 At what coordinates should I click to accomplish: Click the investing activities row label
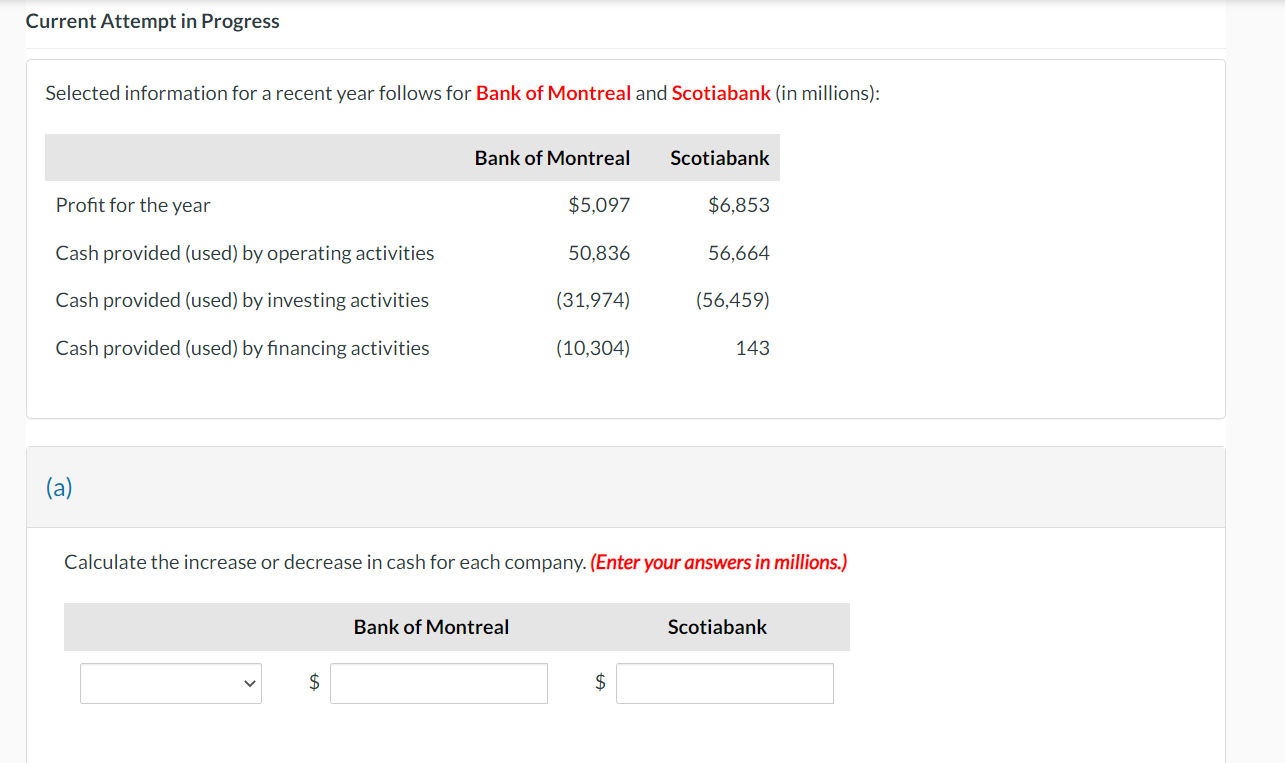242,300
